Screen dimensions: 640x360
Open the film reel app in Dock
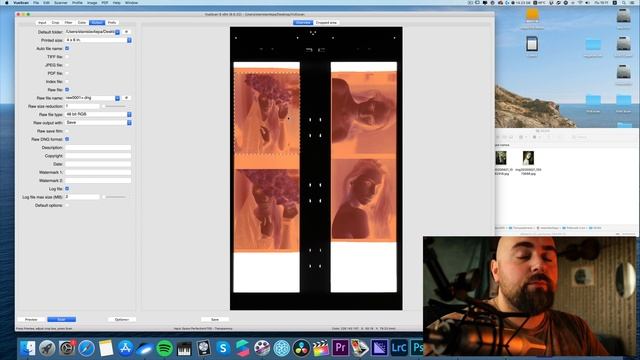click(262, 348)
